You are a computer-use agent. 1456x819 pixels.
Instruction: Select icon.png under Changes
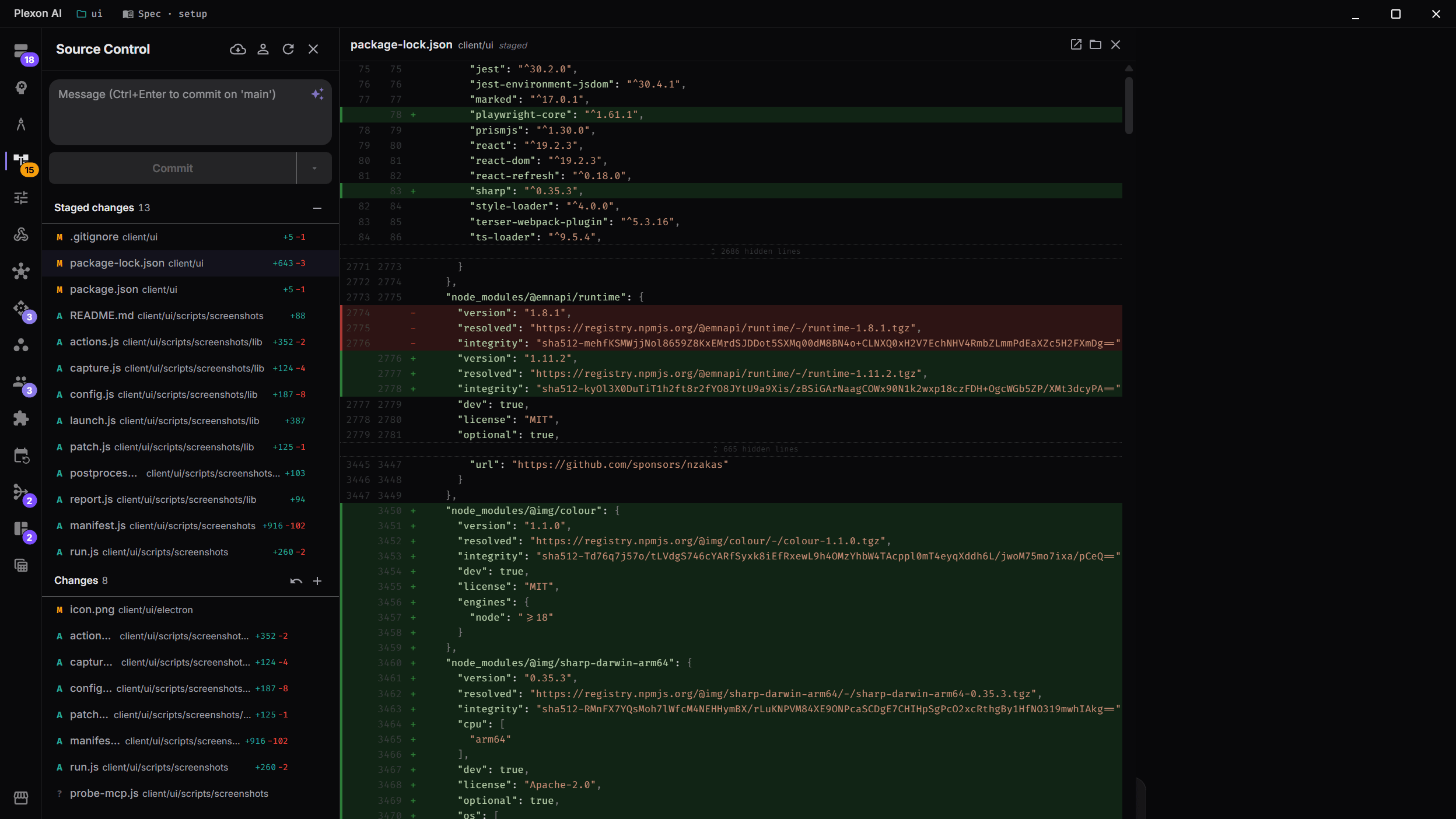point(190,610)
